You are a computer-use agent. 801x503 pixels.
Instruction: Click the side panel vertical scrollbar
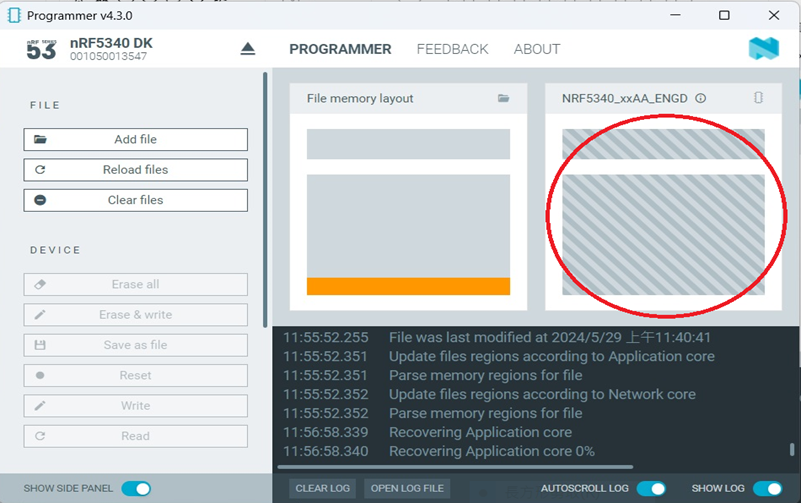tap(265, 200)
